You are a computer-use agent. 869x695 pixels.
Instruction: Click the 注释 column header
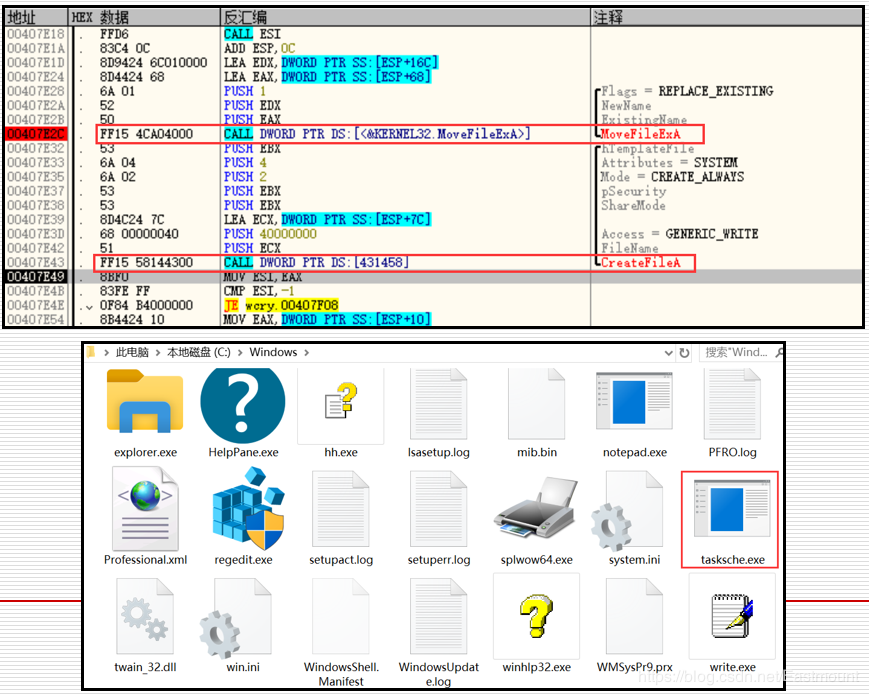727,17
